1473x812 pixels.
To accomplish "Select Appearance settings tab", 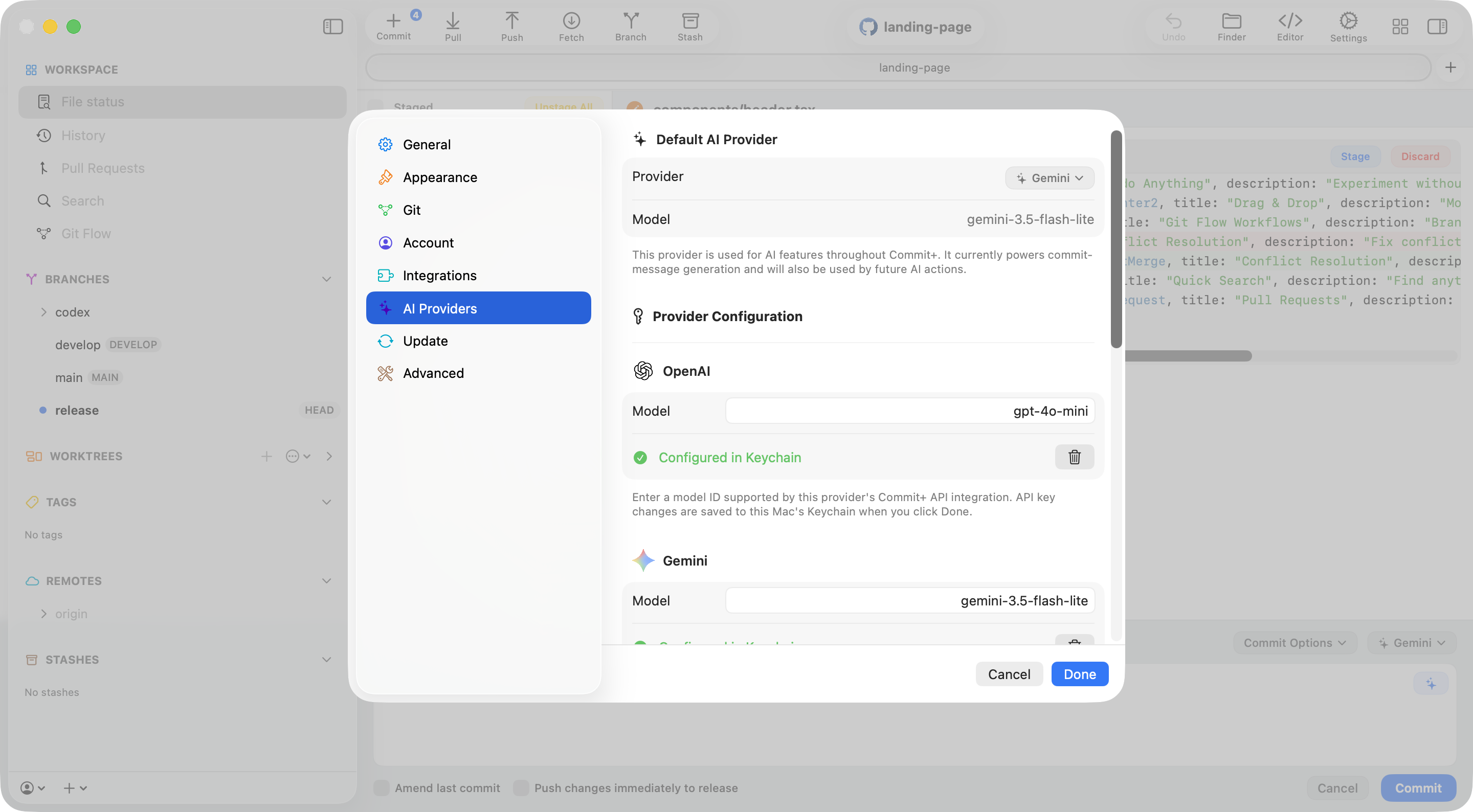I will point(479,177).
